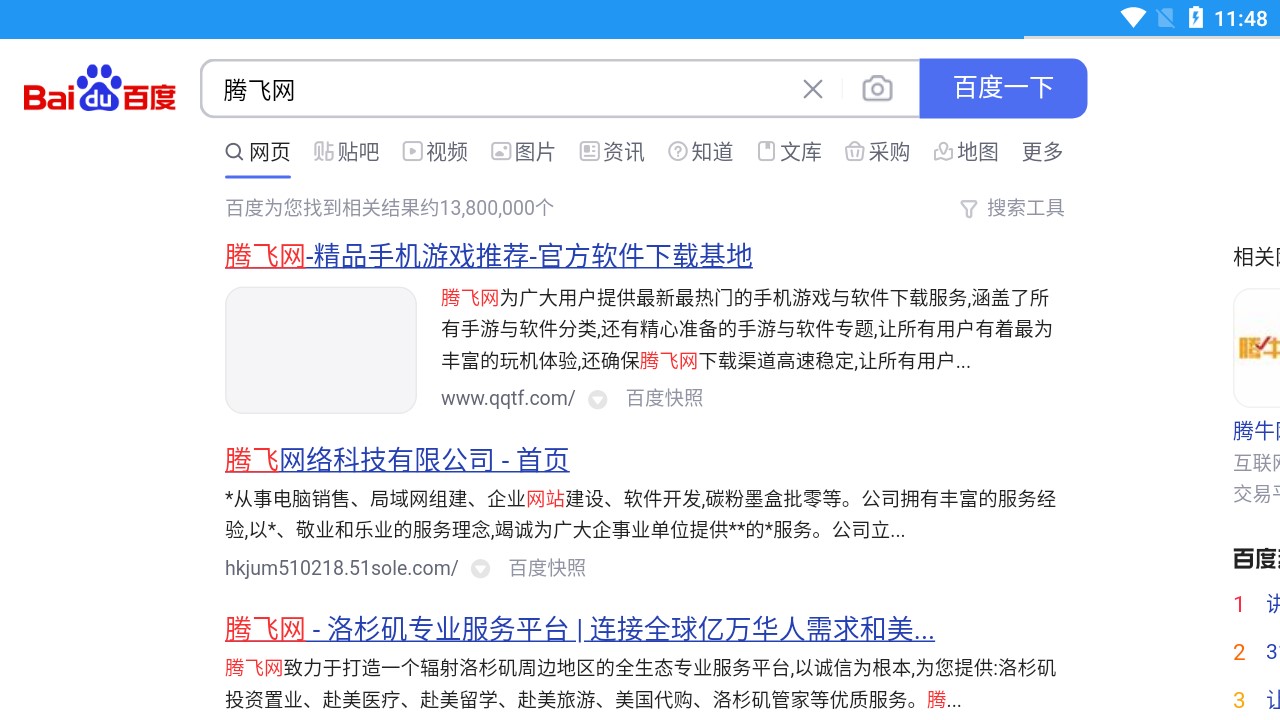Click the 知道 question mark icon
The height and width of the screenshot is (720, 1280).
(678, 151)
